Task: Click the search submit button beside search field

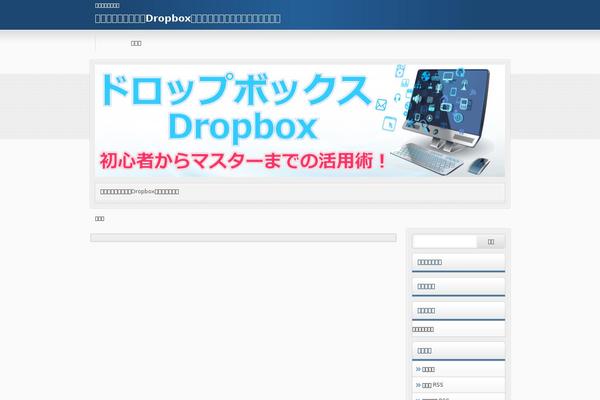Action: 491,242
